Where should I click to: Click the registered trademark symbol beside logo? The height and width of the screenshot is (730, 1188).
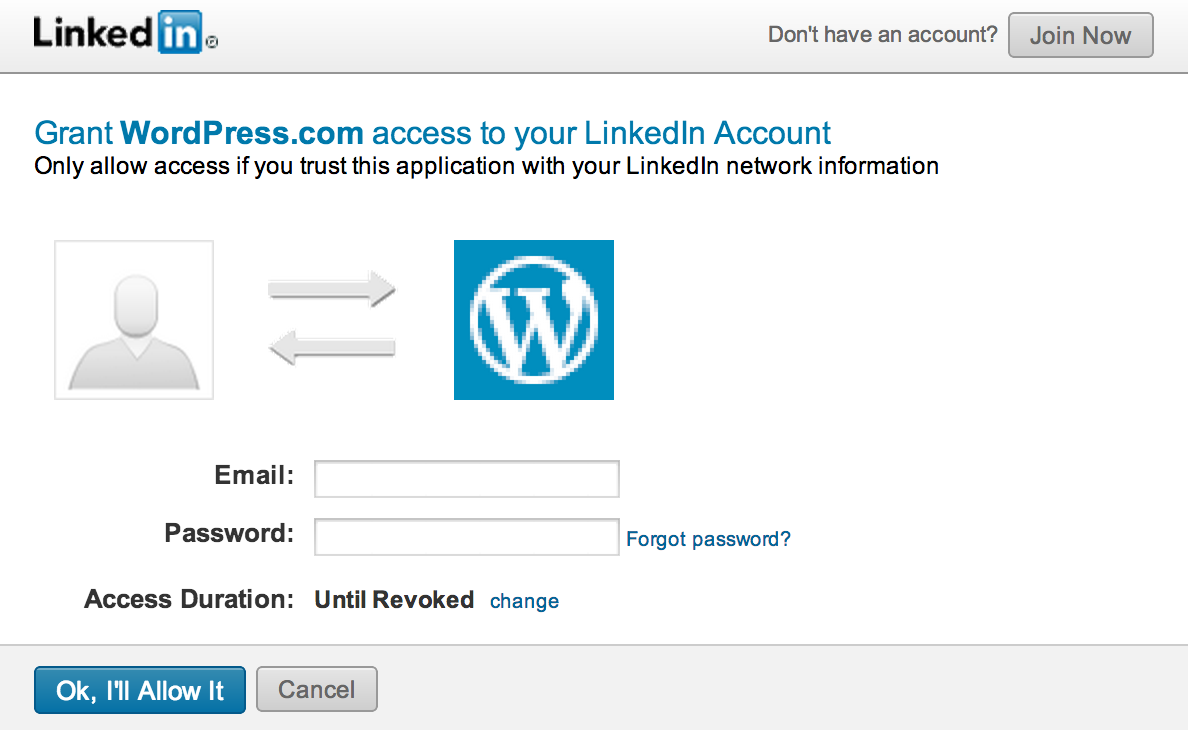(212, 42)
